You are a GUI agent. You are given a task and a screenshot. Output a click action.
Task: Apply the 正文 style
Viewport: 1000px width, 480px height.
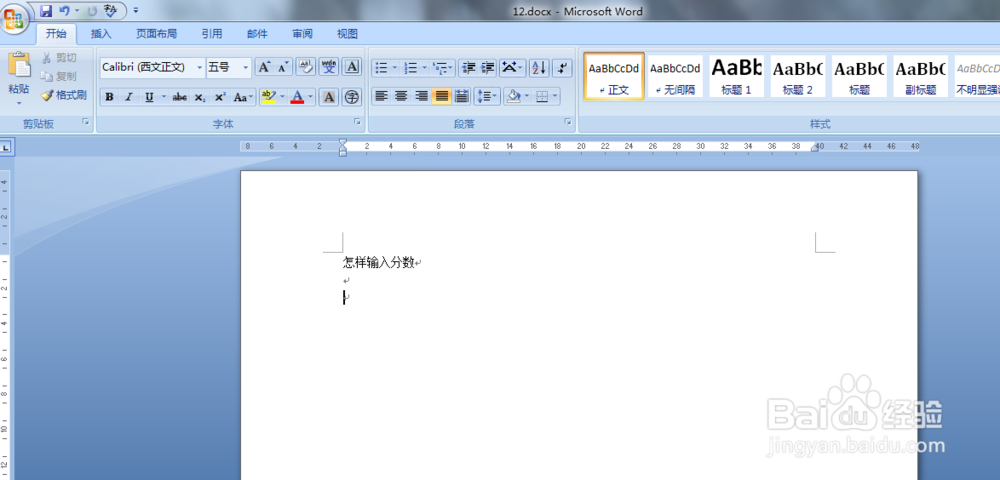pos(614,76)
